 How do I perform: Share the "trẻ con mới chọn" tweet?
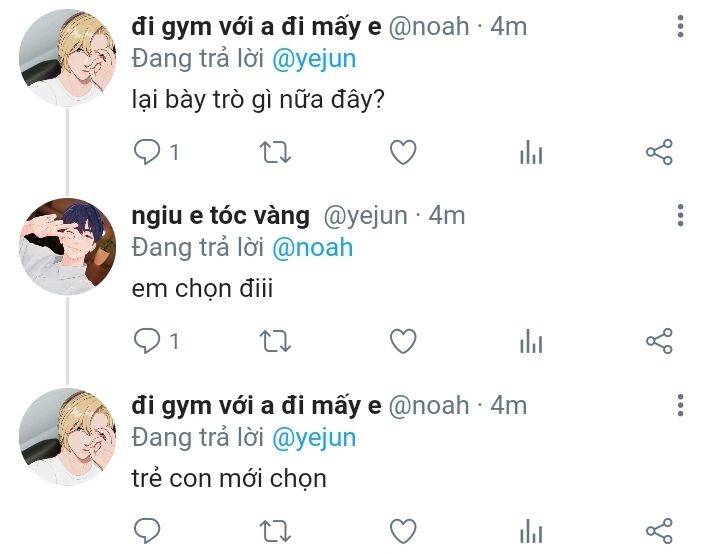659,531
